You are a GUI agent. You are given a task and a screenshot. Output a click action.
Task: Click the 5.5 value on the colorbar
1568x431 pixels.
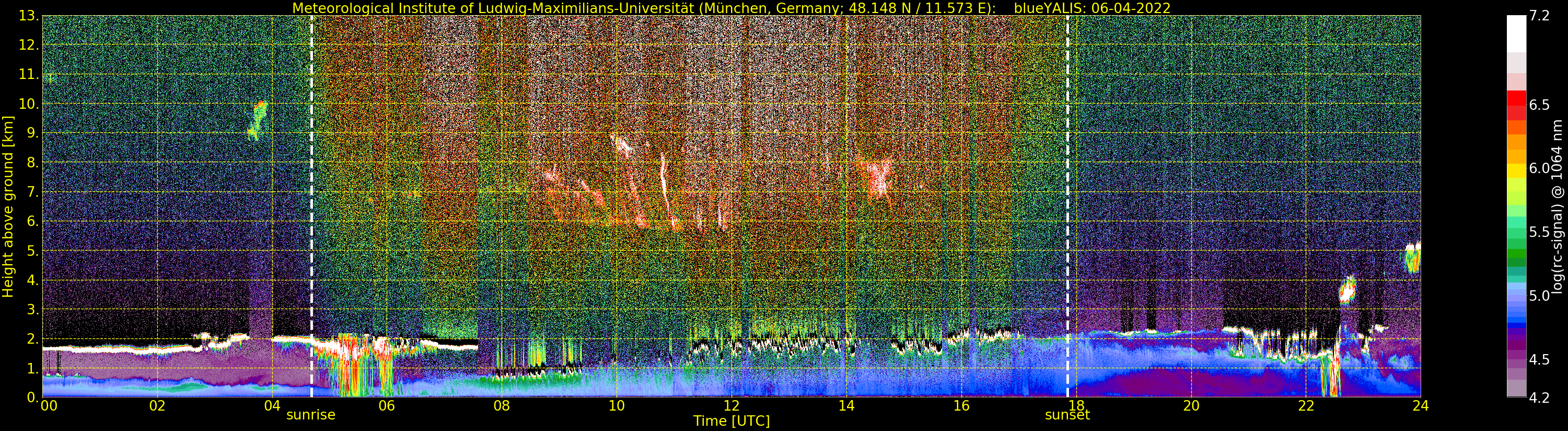(1539, 232)
